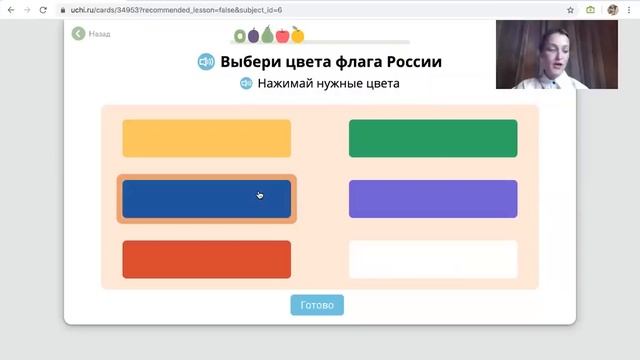Click the lesson progress bar
640x360 pixels.
[x=320, y=42]
